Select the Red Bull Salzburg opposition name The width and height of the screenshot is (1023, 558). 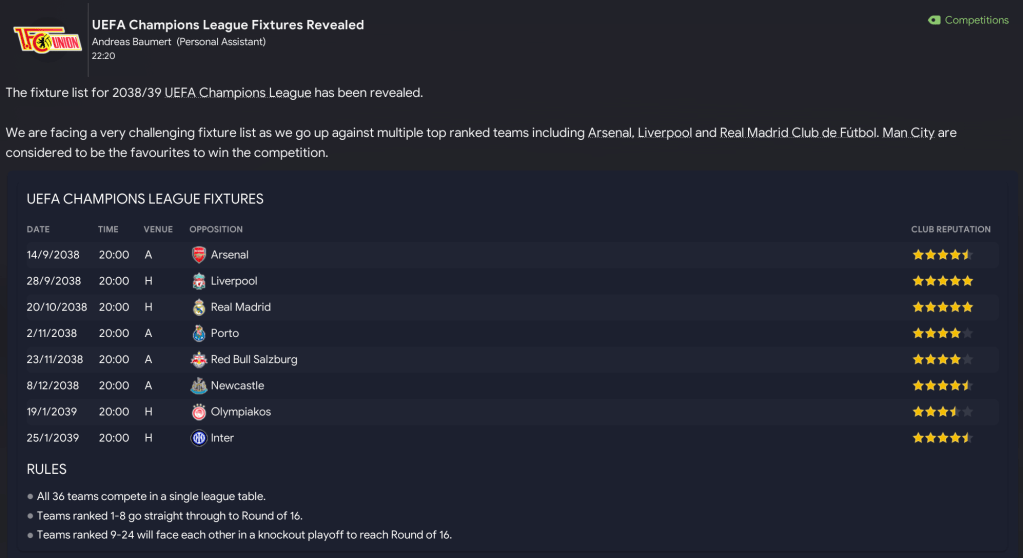click(x=254, y=359)
